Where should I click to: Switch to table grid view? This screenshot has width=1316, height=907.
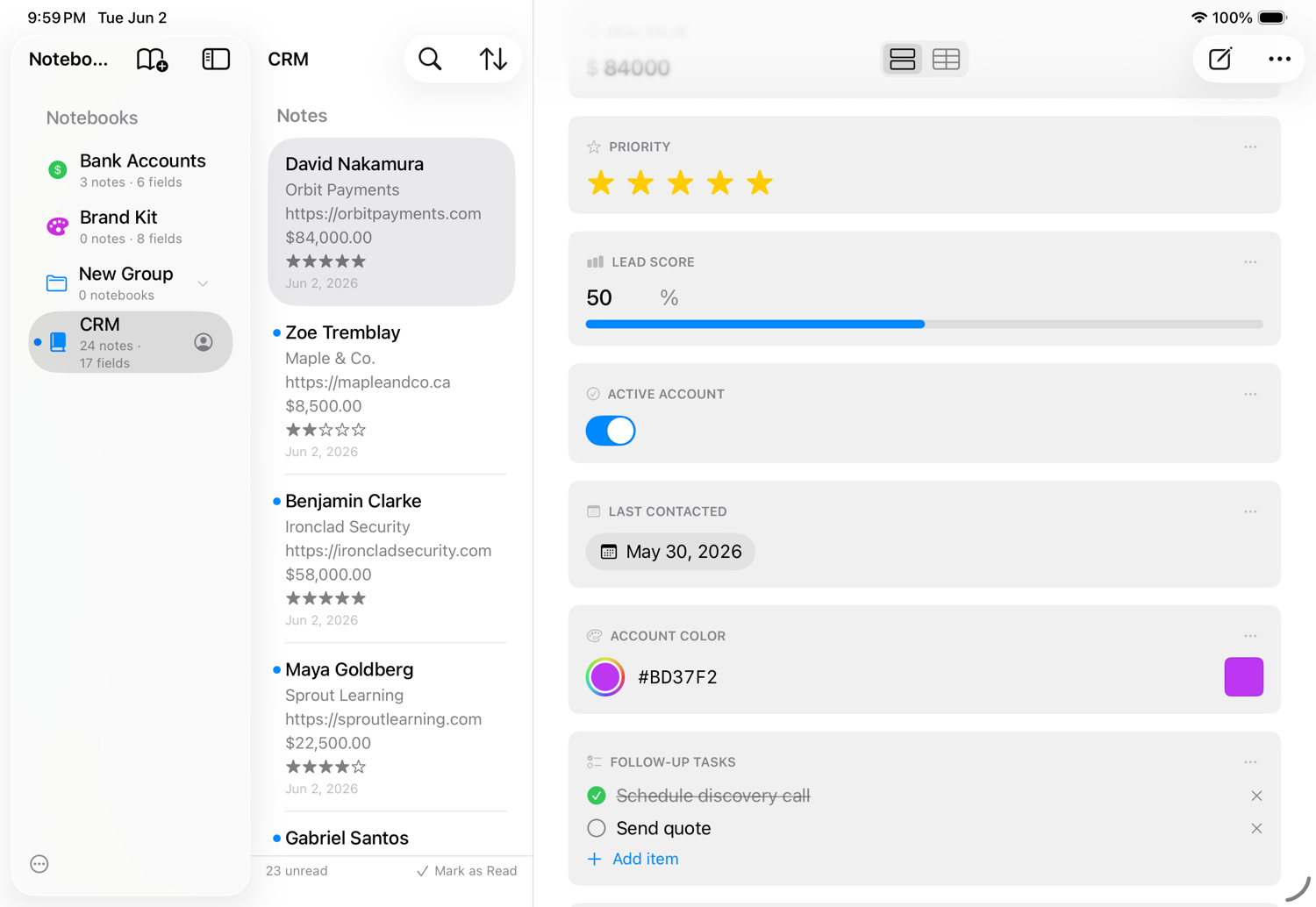point(946,59)
